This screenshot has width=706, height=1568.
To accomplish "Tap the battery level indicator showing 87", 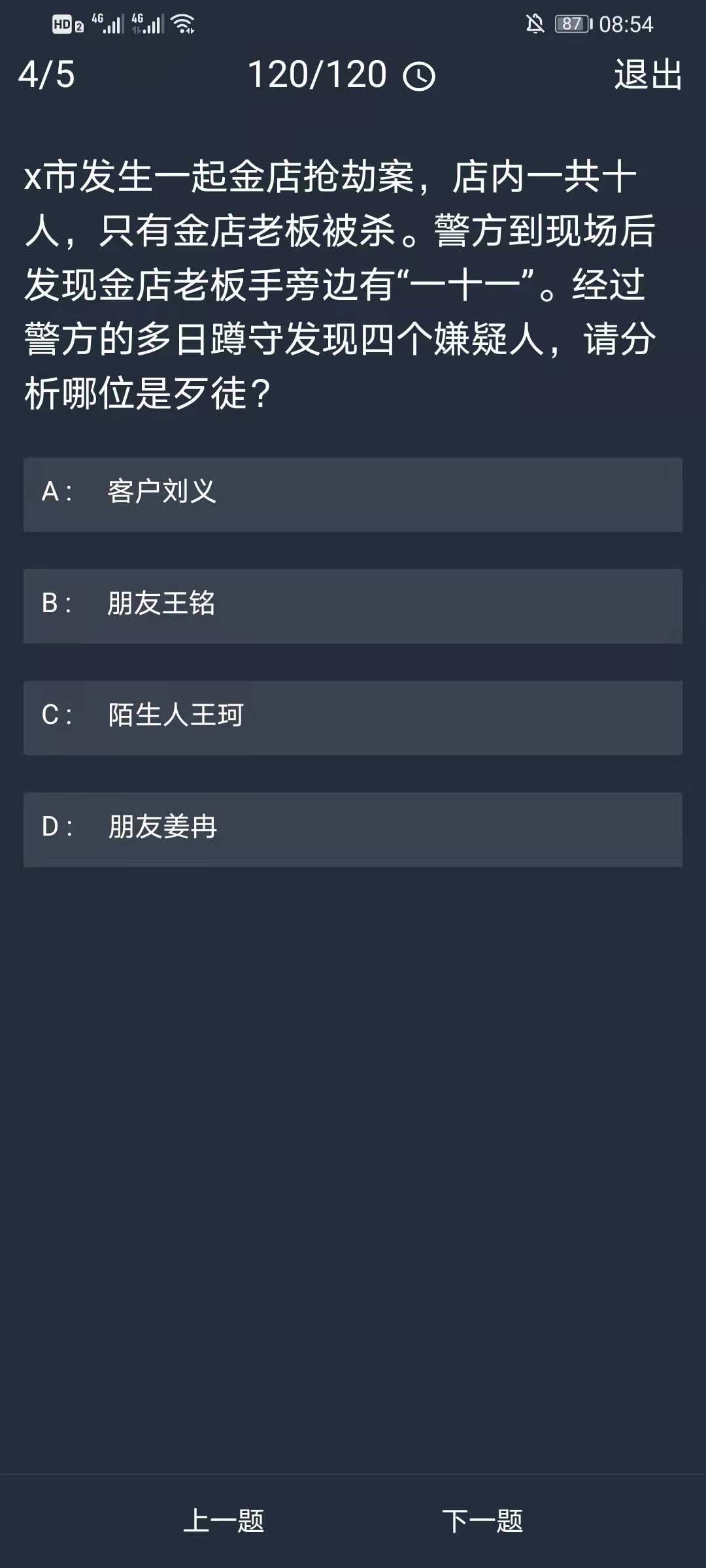I will pyautogui.click(x=573, y=24).
